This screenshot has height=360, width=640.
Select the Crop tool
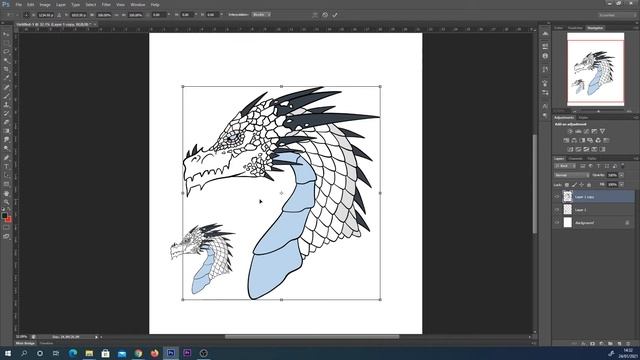[6, 69]
